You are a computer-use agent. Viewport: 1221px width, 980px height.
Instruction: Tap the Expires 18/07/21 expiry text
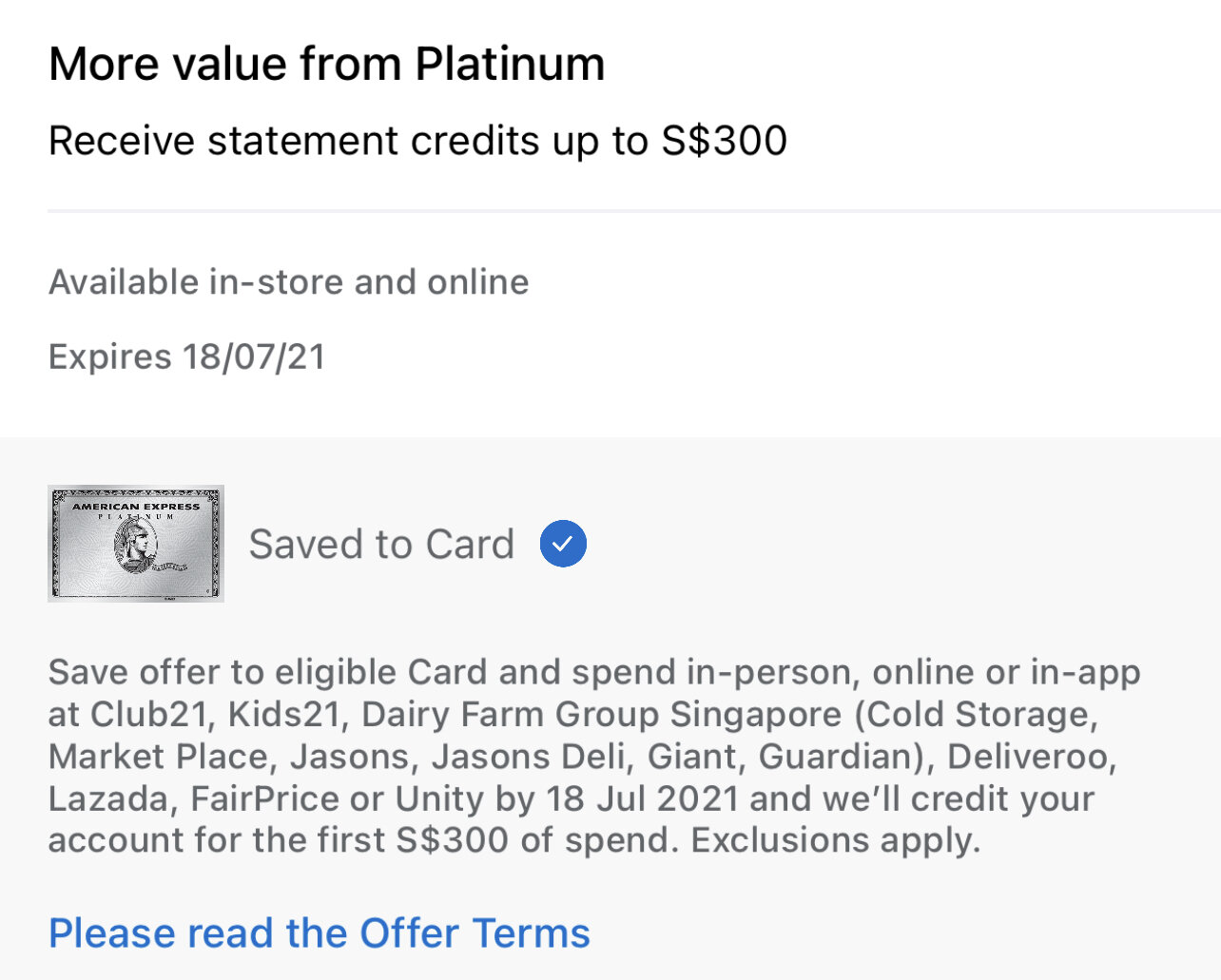(187, 357)
